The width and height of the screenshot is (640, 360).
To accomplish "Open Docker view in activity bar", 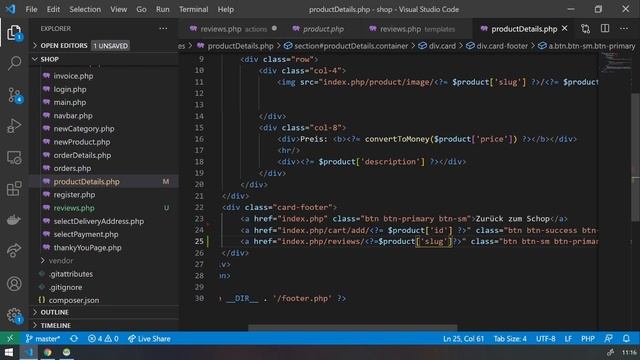I will point(14,220).
